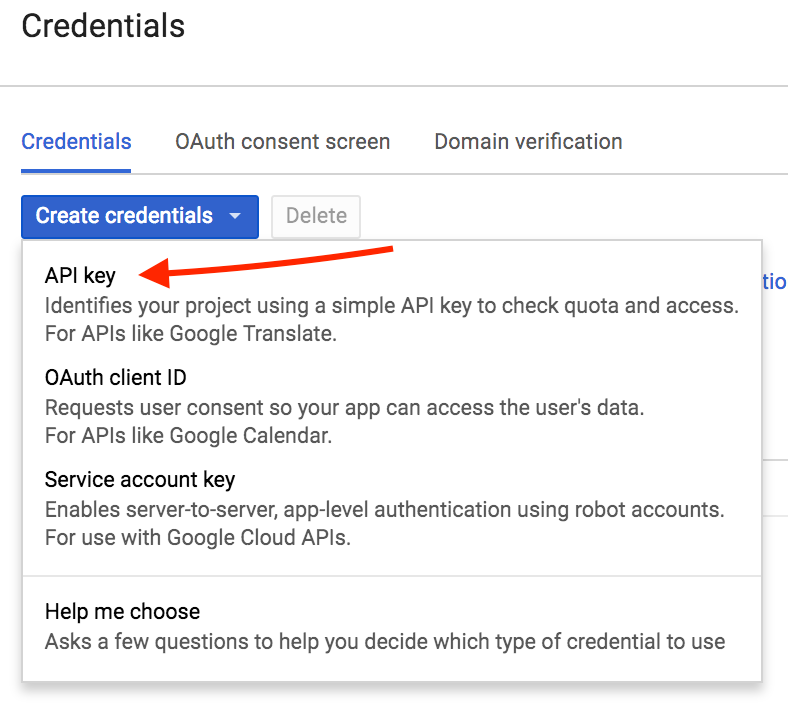The width and height of the screenshot is (788, 705).
Task: Click the greyed-out Delete button
Action: click(x=316, y=217)
